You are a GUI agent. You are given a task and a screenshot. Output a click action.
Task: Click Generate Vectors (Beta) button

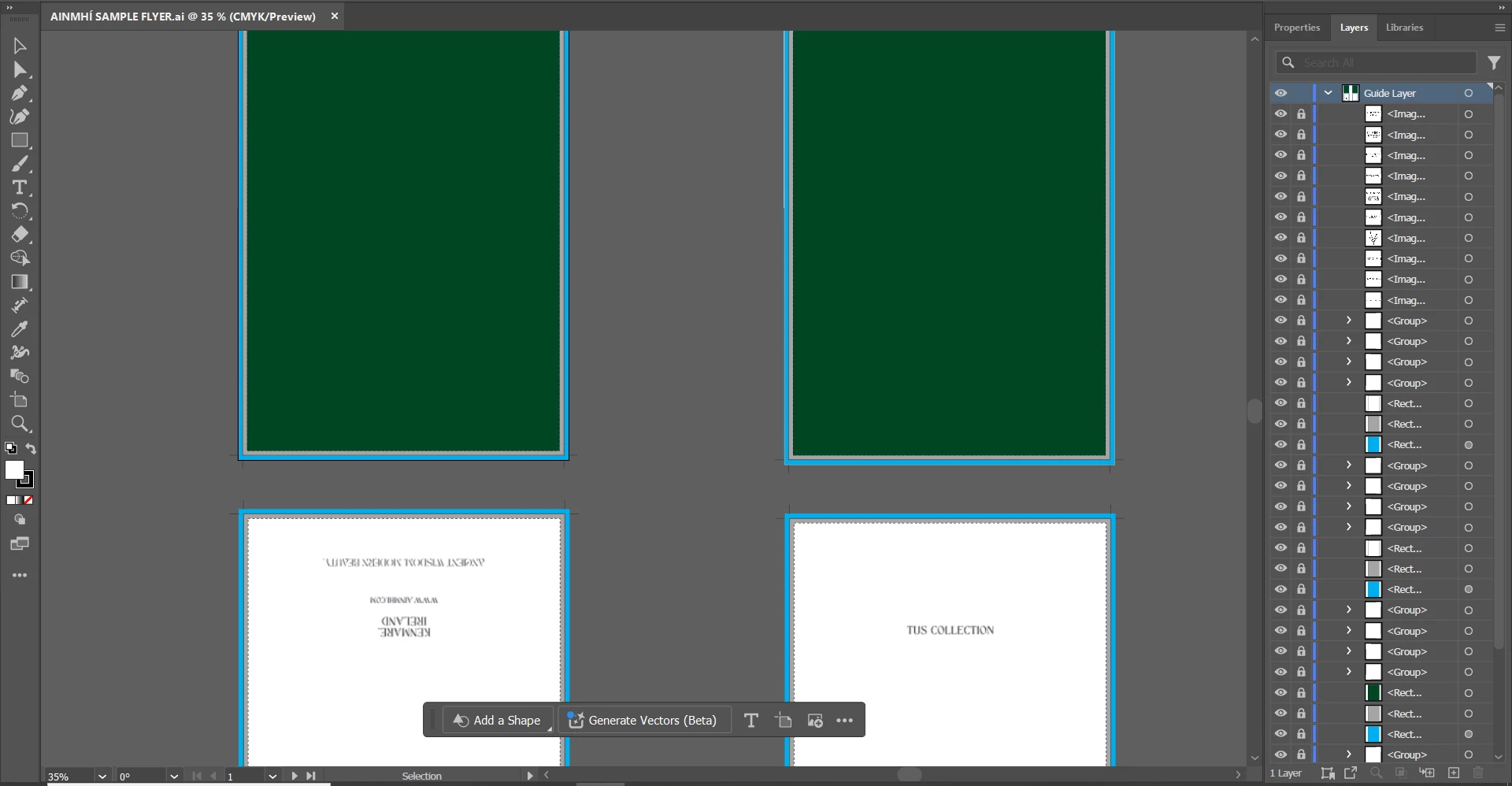pos(643,721)
